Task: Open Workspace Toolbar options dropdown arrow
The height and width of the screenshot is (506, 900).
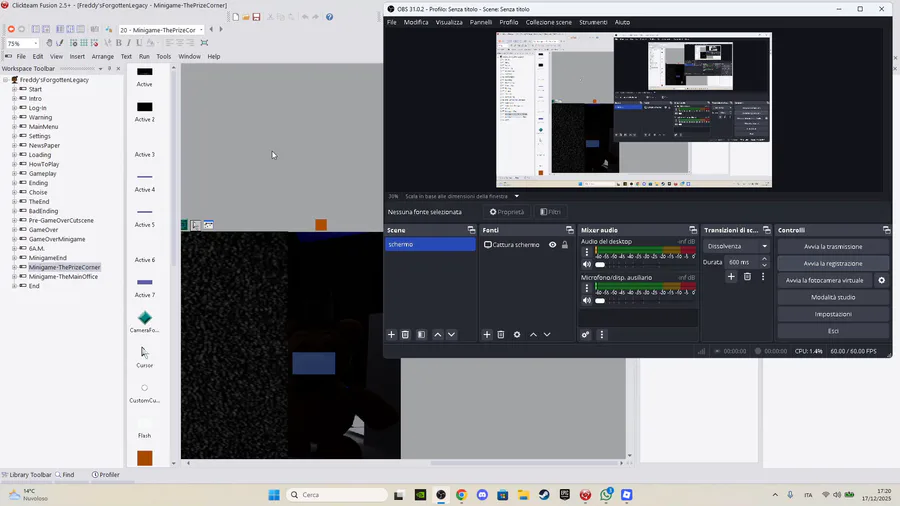Action: coord(100,68)
